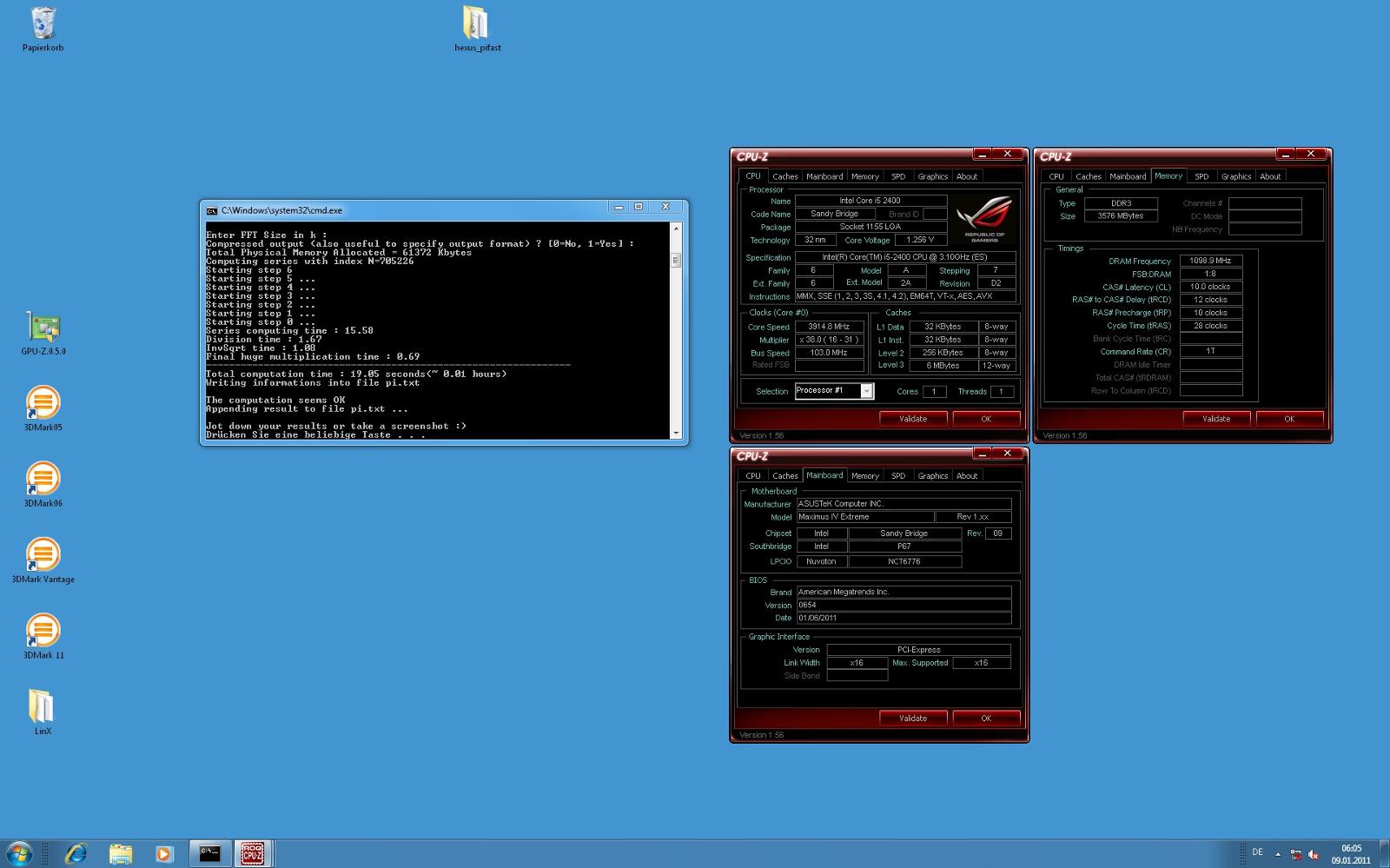Click OK in CPU-Z CPU window
This screenshot has height=868, width=1390.
986,419
